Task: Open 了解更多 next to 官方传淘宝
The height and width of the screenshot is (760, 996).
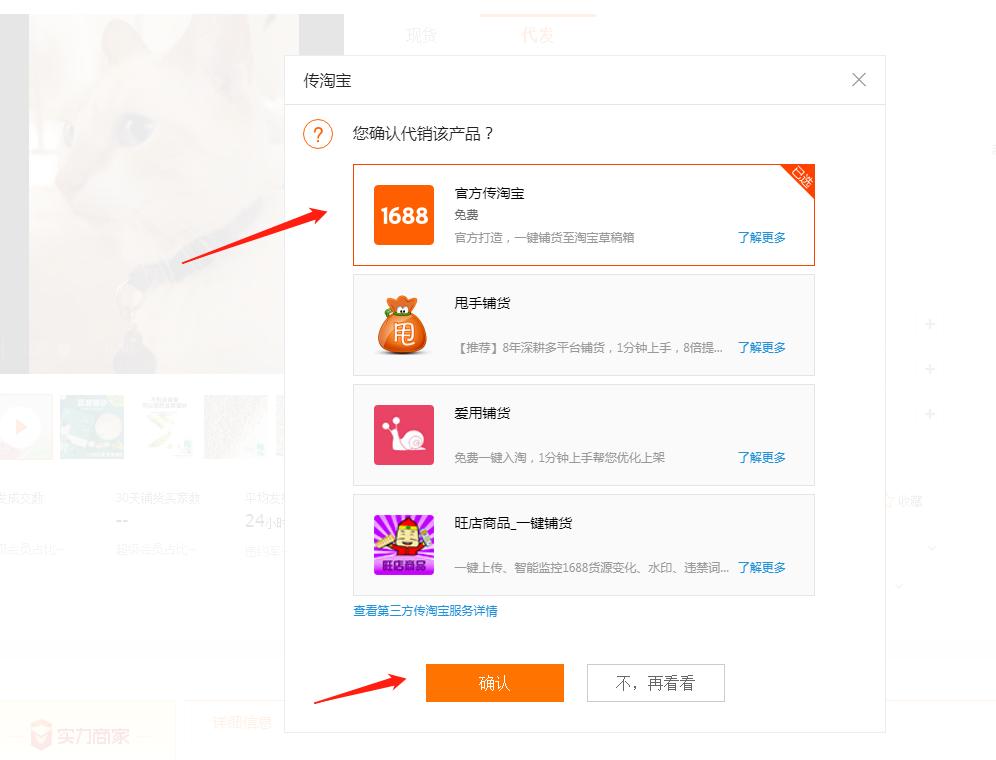Action: [761, 238]
